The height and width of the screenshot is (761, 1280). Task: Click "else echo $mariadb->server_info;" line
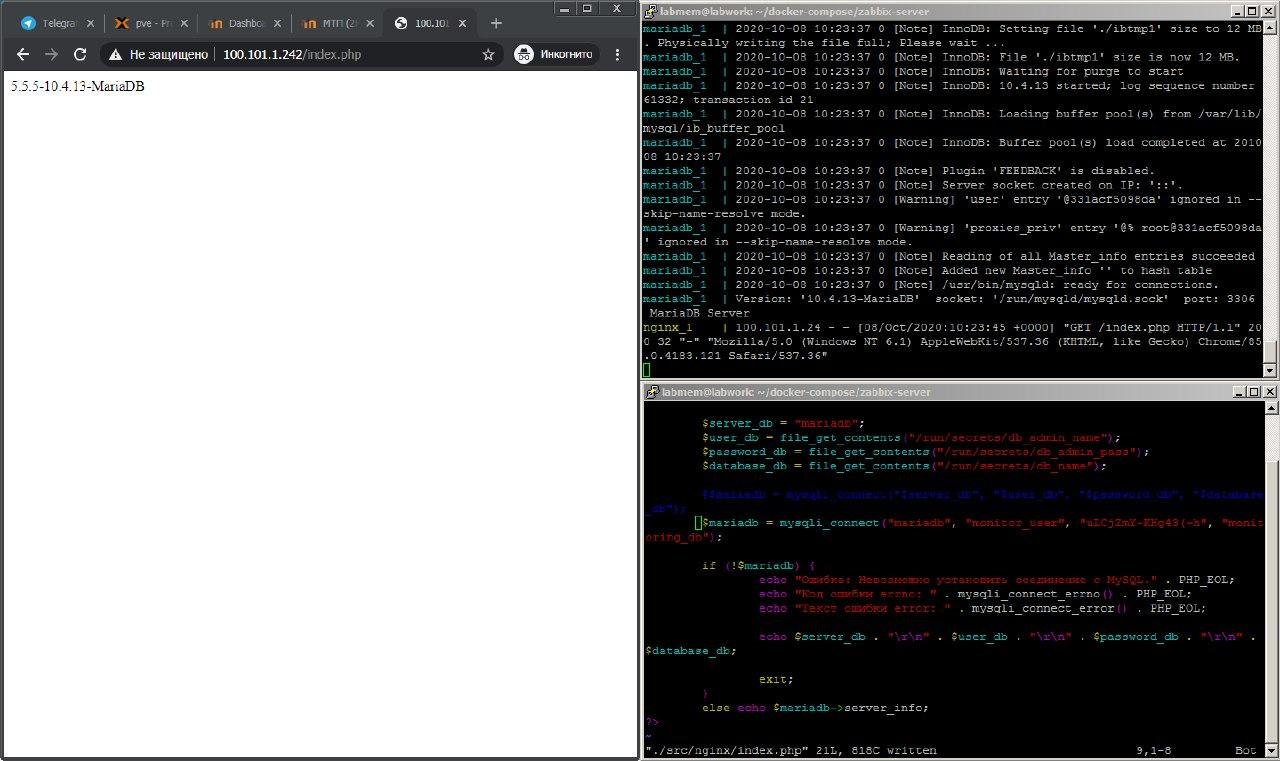point(815,708)
